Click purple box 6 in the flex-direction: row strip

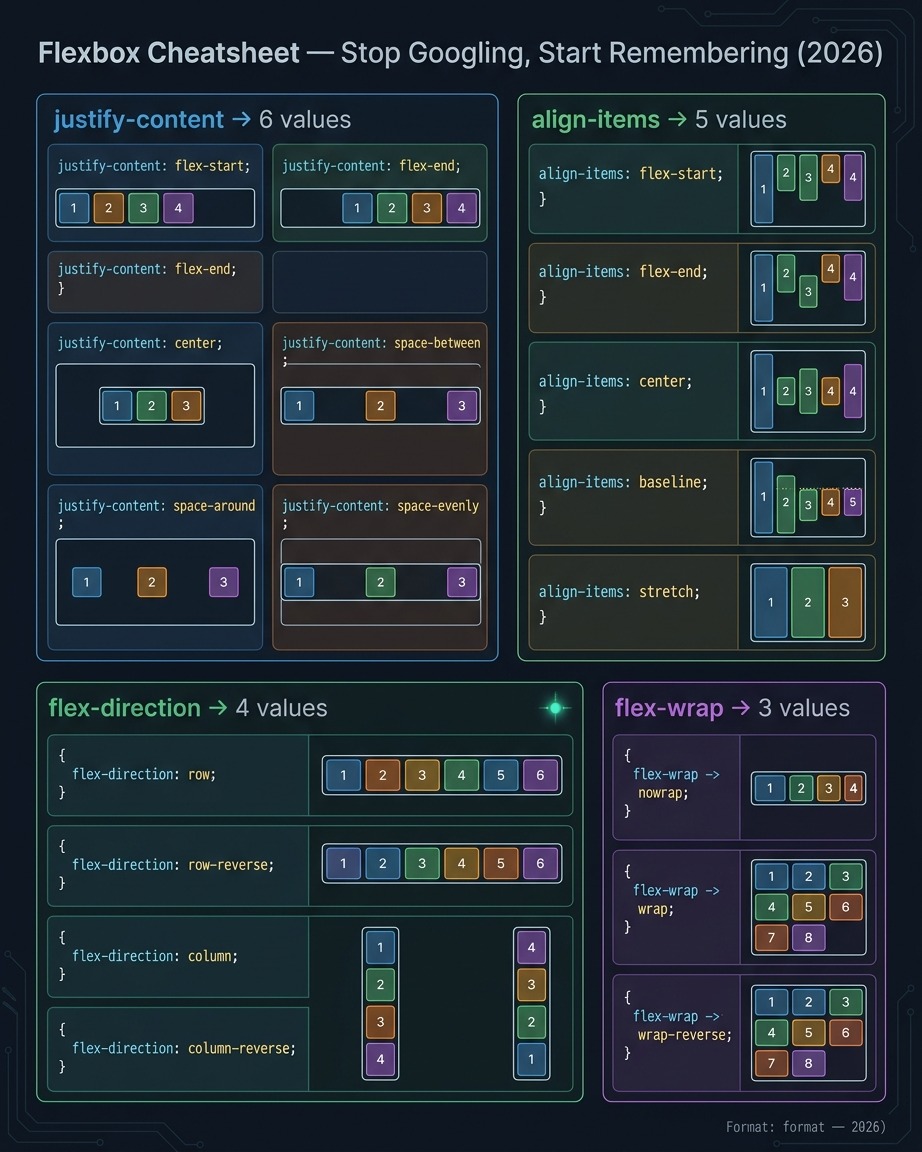pos(540,775)
